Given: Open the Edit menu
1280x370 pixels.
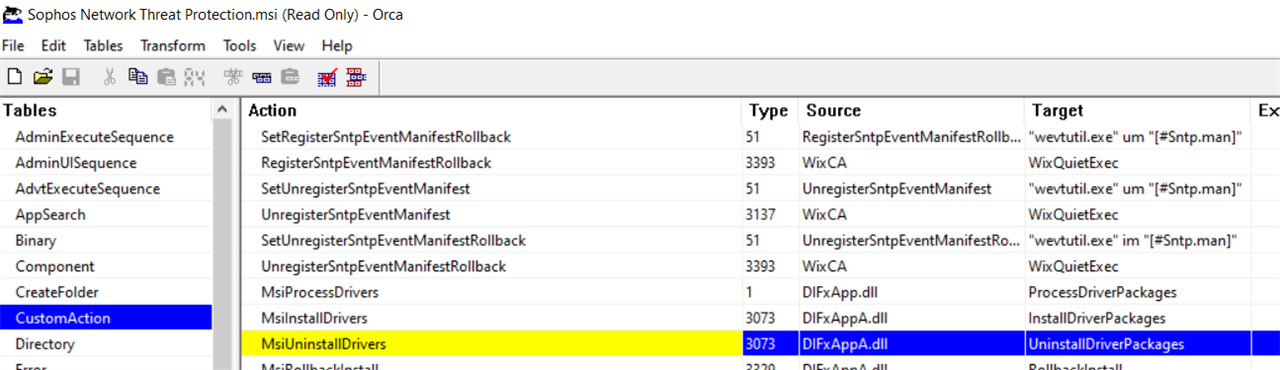Looking at the screenshot, I should point(53,46).
